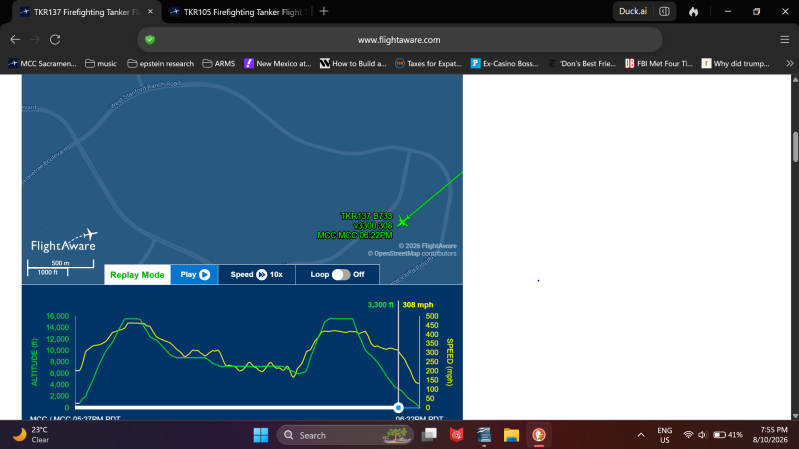This screenshot has width=799, height=449.
Task: Open battery status showing 41%
Action: pos(728,435)
